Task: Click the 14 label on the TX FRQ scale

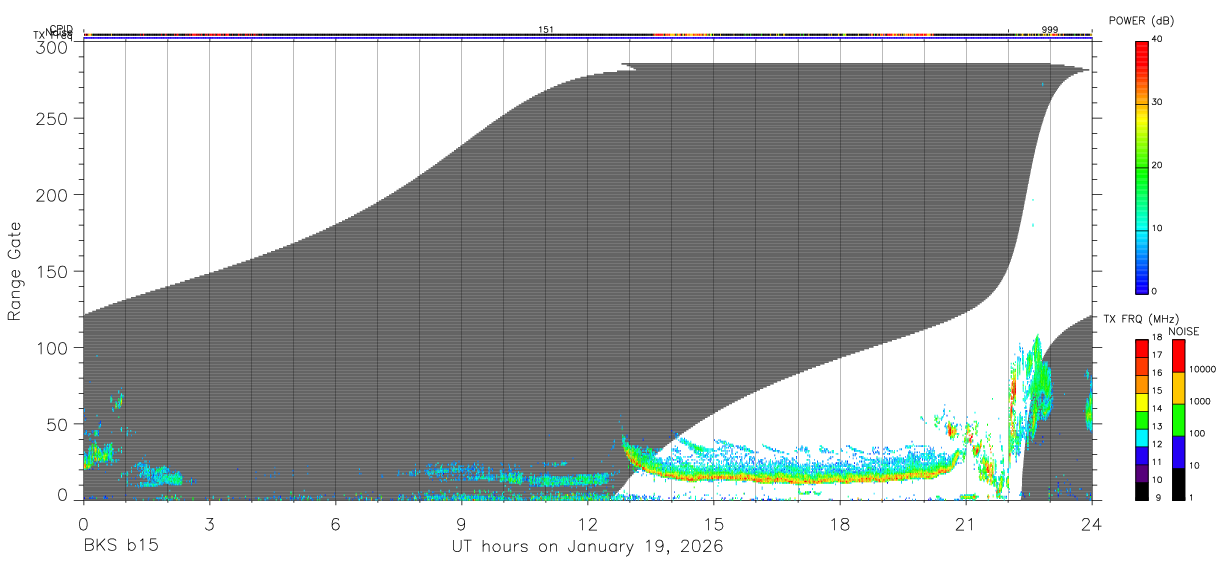Action: click(1158, 408)
